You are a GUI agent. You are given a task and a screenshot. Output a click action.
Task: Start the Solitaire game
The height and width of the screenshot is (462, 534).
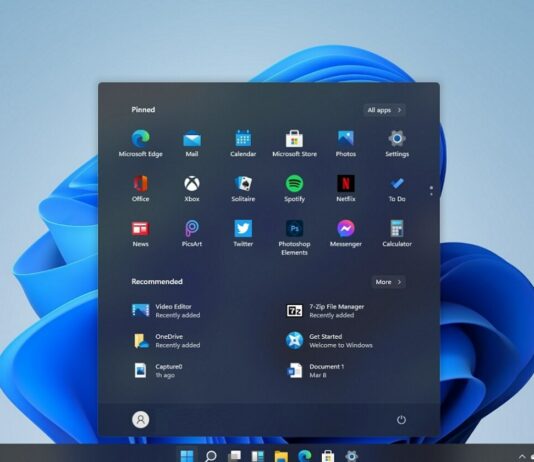243,189
